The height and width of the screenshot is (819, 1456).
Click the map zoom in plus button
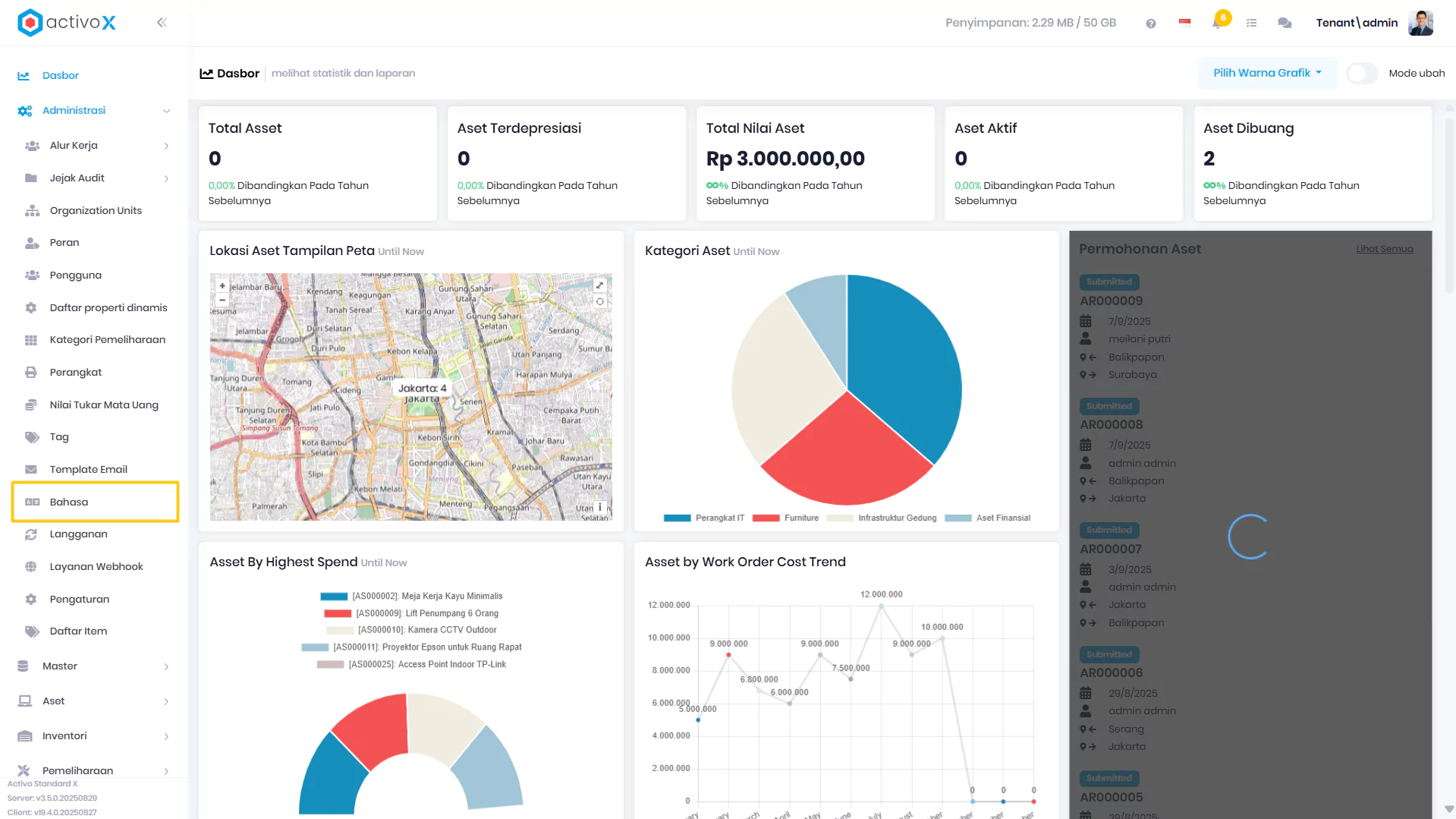(222, 286)
